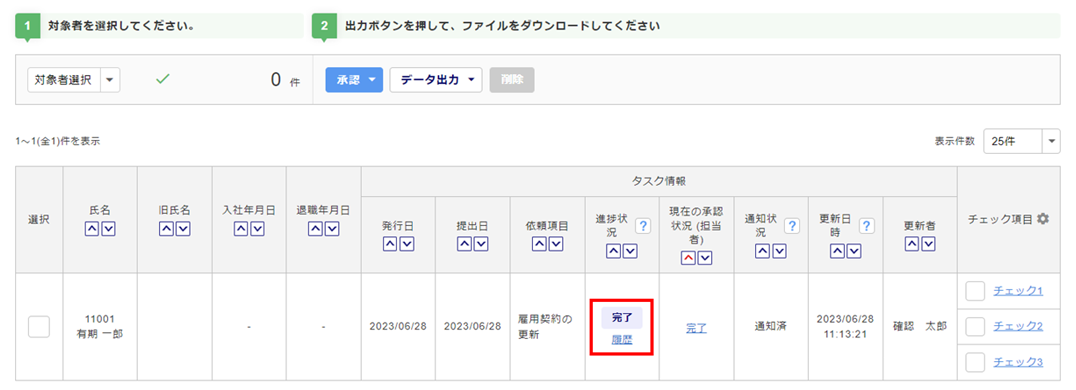The width and height of the screenshot is (1076, 390).
Task: Expand the 承認 dropdown button
Action: point(354,80)
